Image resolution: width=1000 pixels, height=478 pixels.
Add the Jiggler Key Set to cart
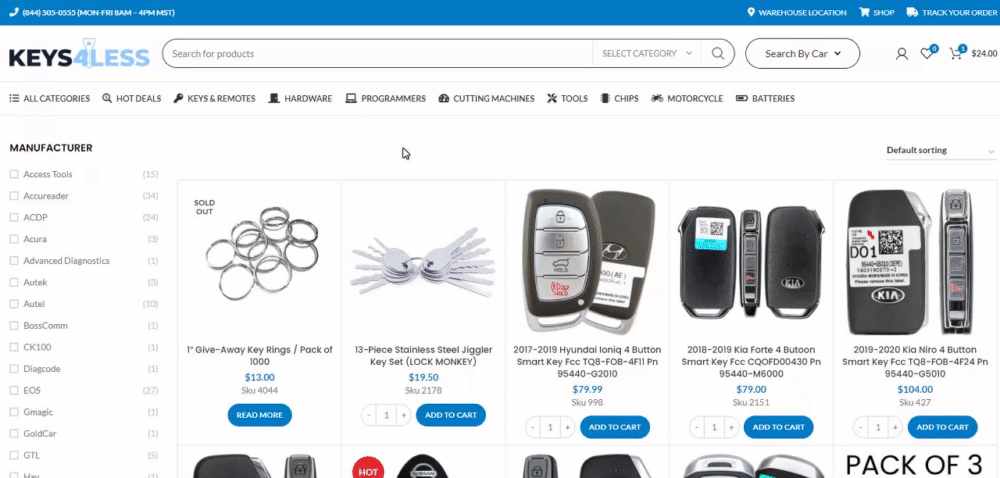(451, 415)
